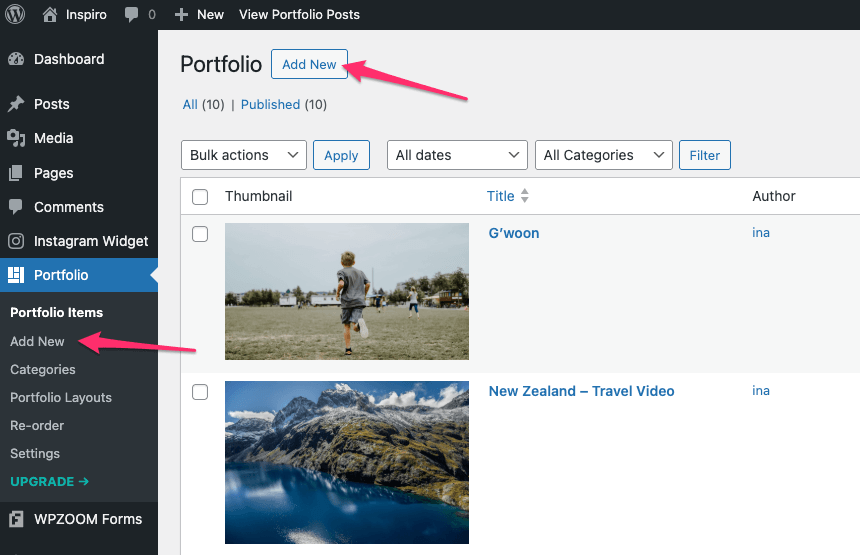Open the Bulk actions dropdown
The width and height of the screenshot is (860, 555).
pos(243,155)
